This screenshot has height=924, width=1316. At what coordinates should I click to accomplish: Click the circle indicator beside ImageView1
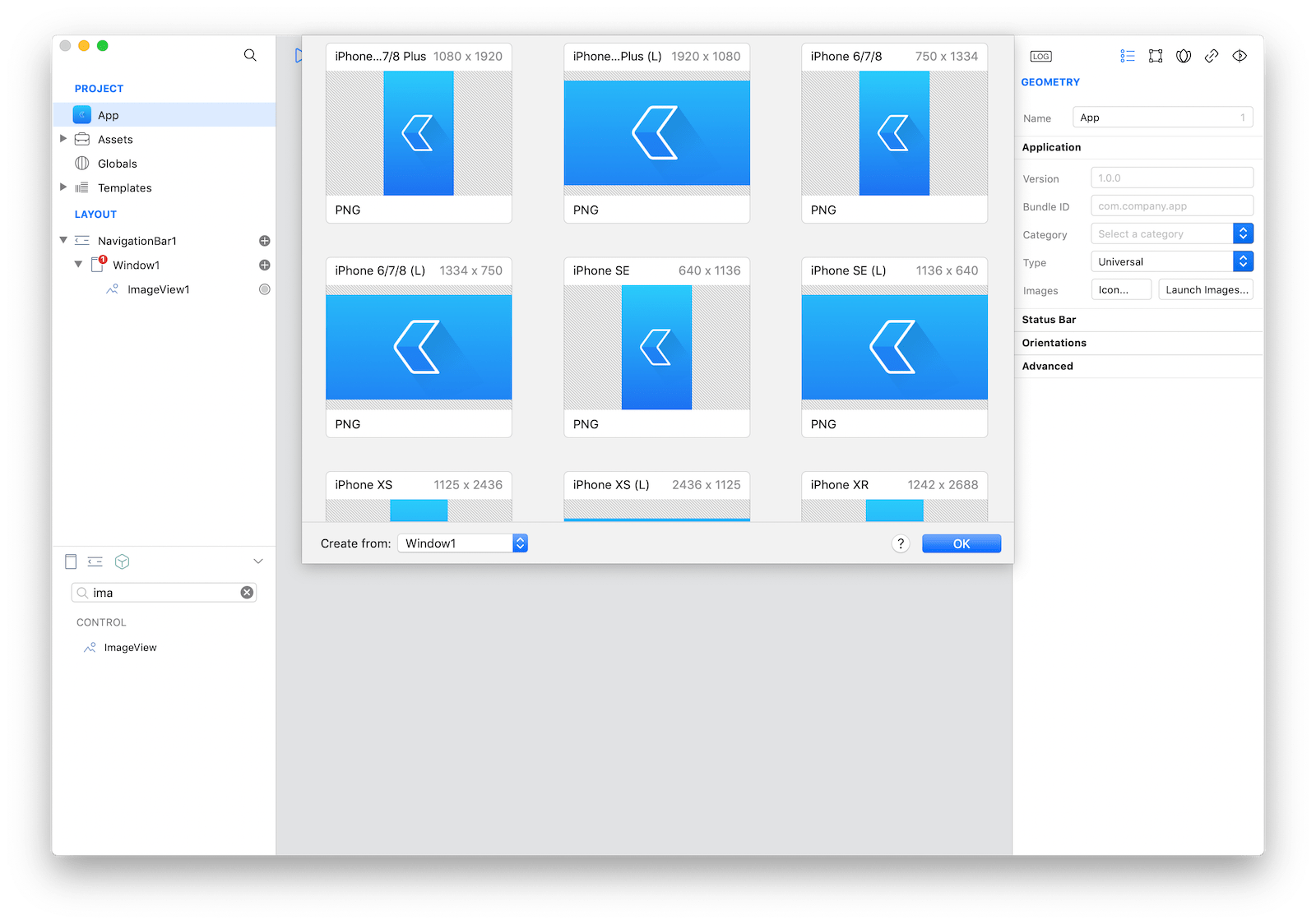(x=265, y=289)
